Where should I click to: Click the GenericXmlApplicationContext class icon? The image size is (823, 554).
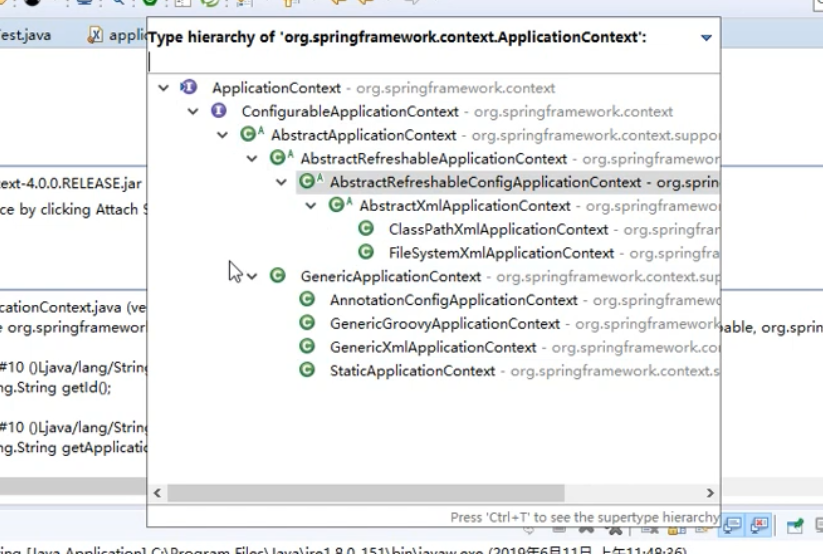click(x=307, y=346)
